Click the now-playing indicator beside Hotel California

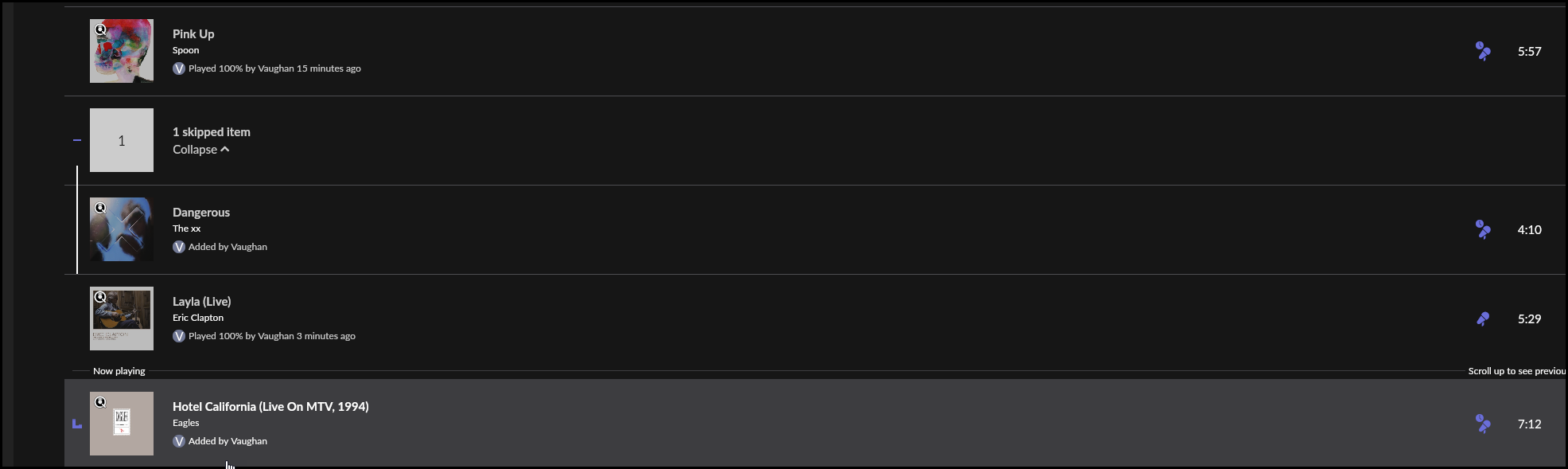click(x=77, y=424)
